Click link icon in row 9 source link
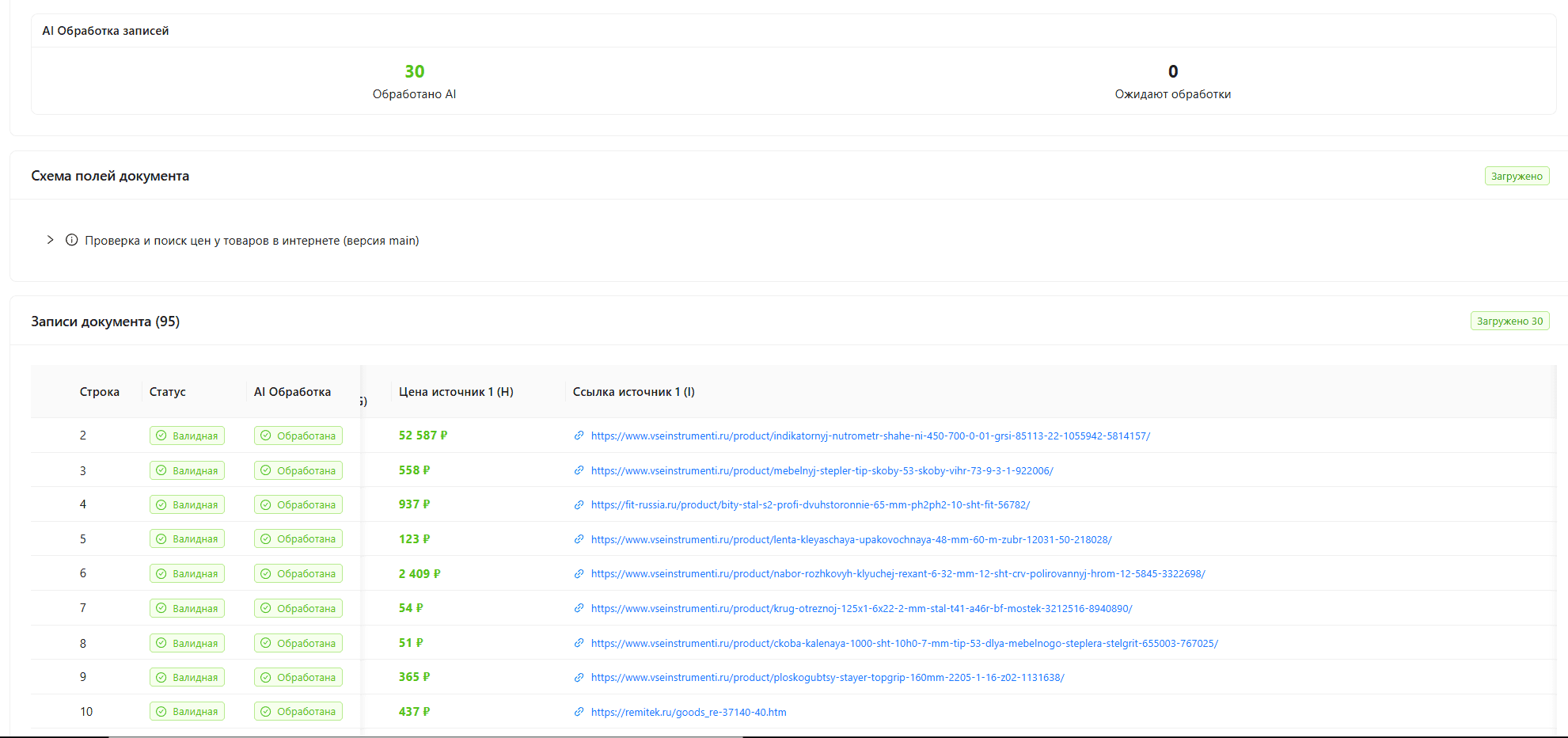The image size is (1568, 738). 579,677
